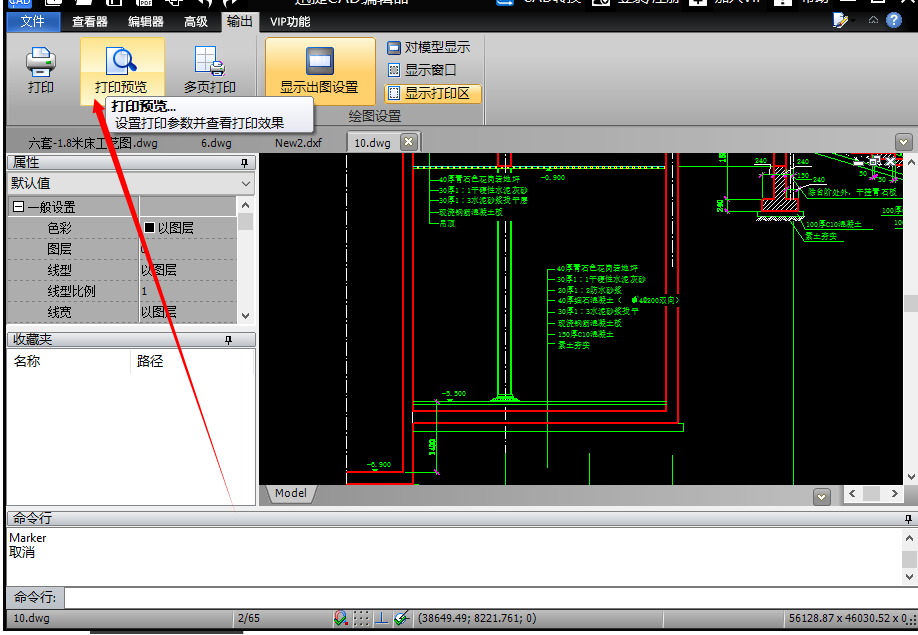The width and height of the screenshot is (918, 635).
Task: Click the 2/65 status bar counter
Action: pyautogui.click(x=249, y=618)
